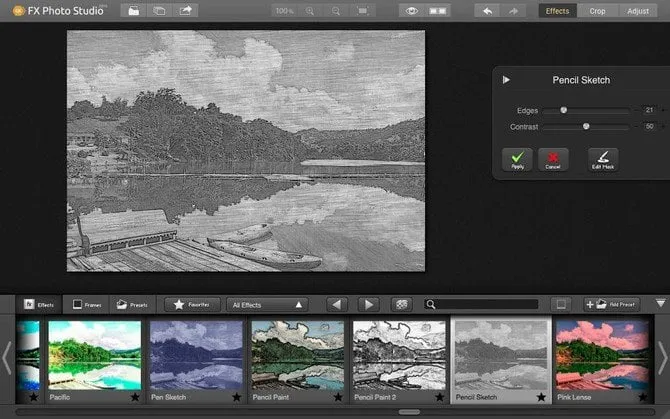Collapse effects browser with bottom-right triangle
The height and width of the screenshot is (419, 670).
660,303
